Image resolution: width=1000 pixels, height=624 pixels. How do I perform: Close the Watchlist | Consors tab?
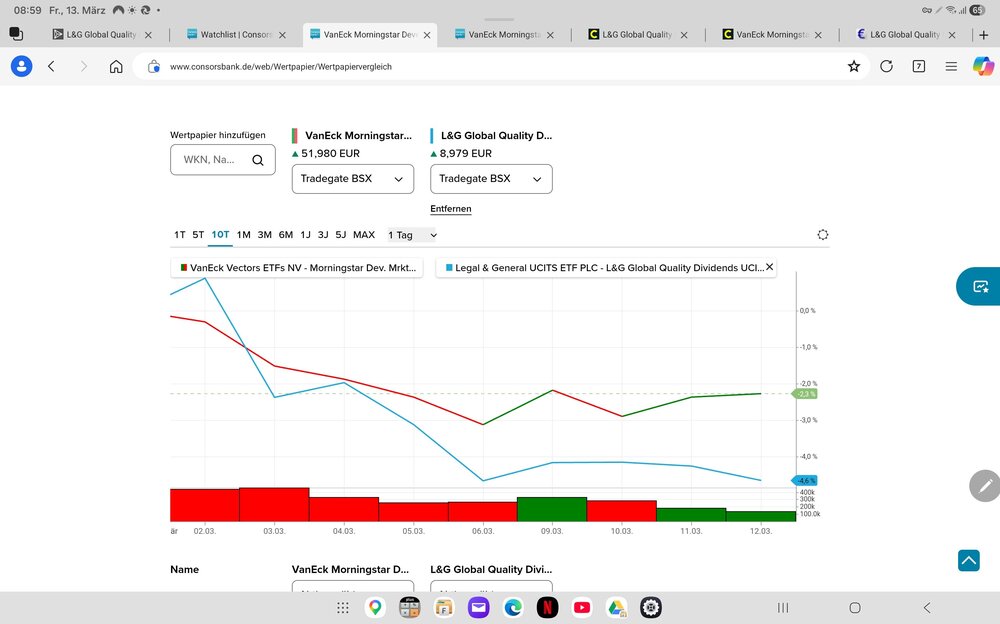click(x=283, y=35)
